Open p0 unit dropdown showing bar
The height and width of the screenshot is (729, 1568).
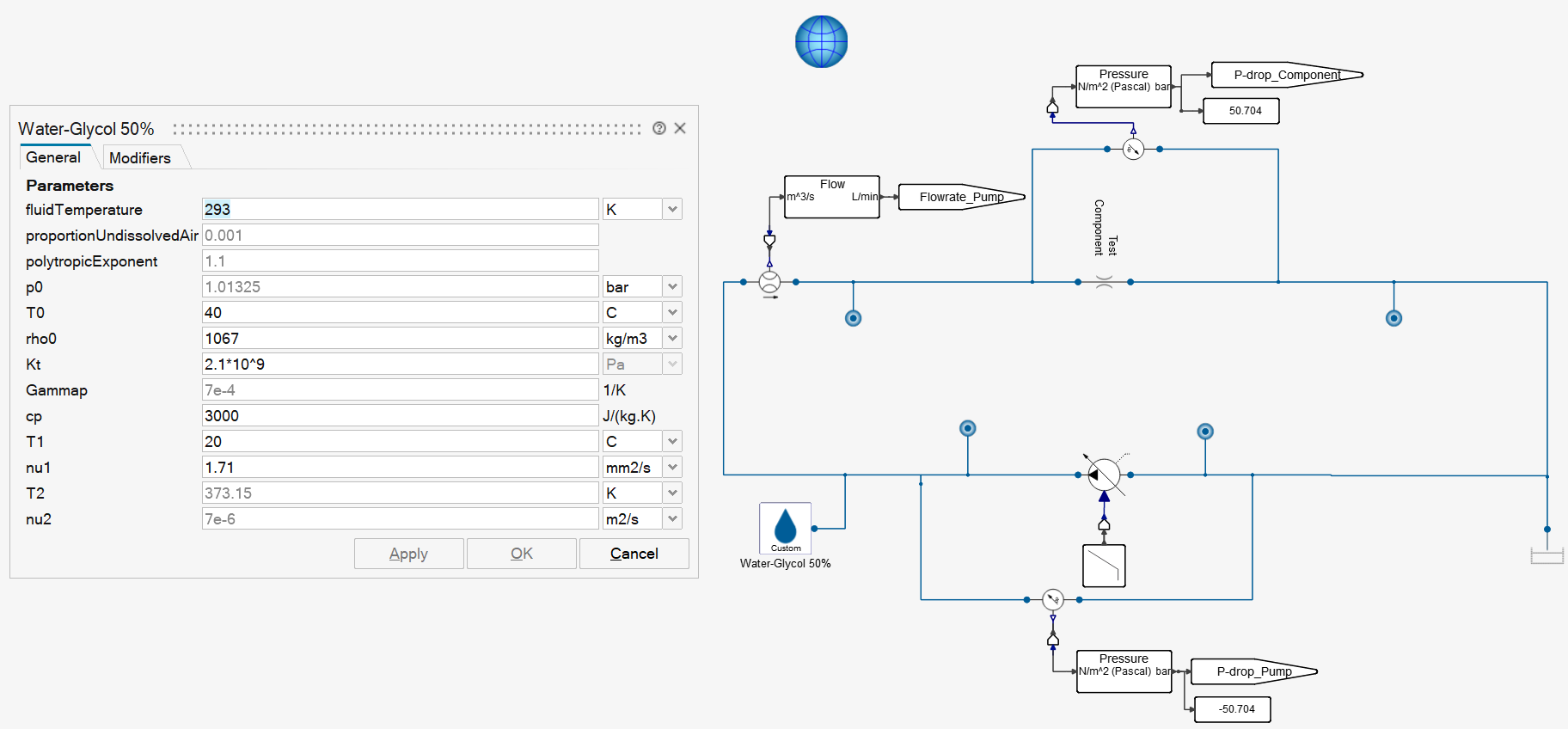pyautogui.click(x=673, y=286)
